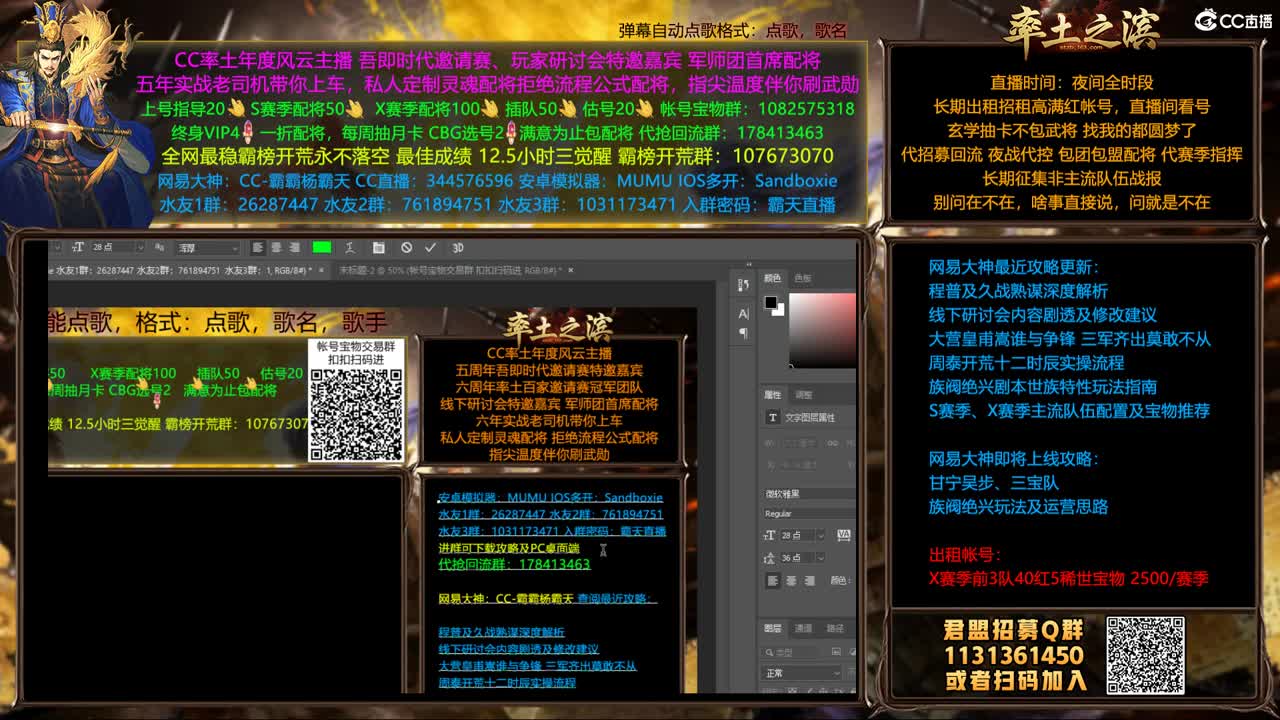Click the 直播时间：夜间全时段 text
The height and width of the screenshot is (720, 1280).
(1071, 83)
